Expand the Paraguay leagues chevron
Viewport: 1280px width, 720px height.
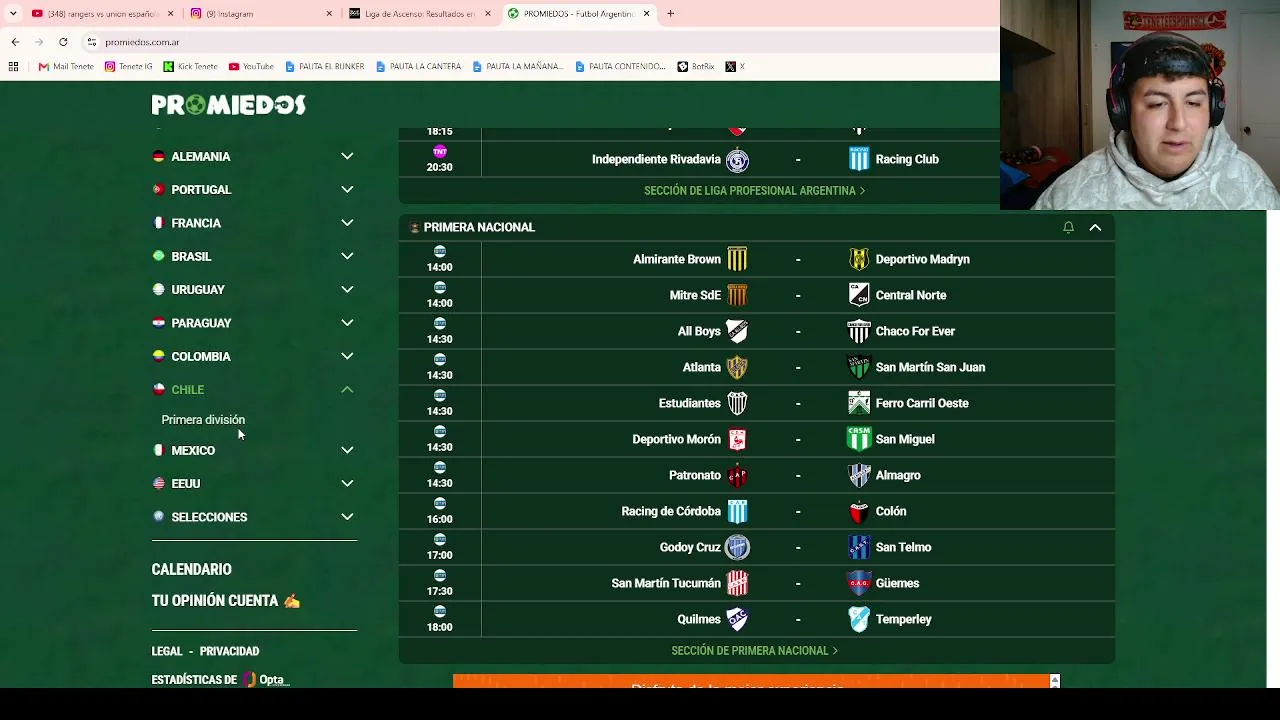(x=347, y=323)
